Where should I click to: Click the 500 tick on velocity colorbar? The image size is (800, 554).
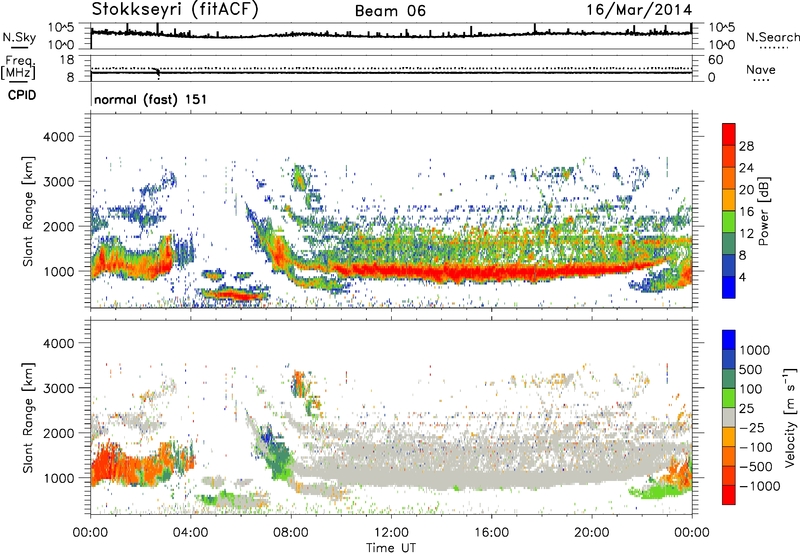pyautogui.click(x=751, y=370)
